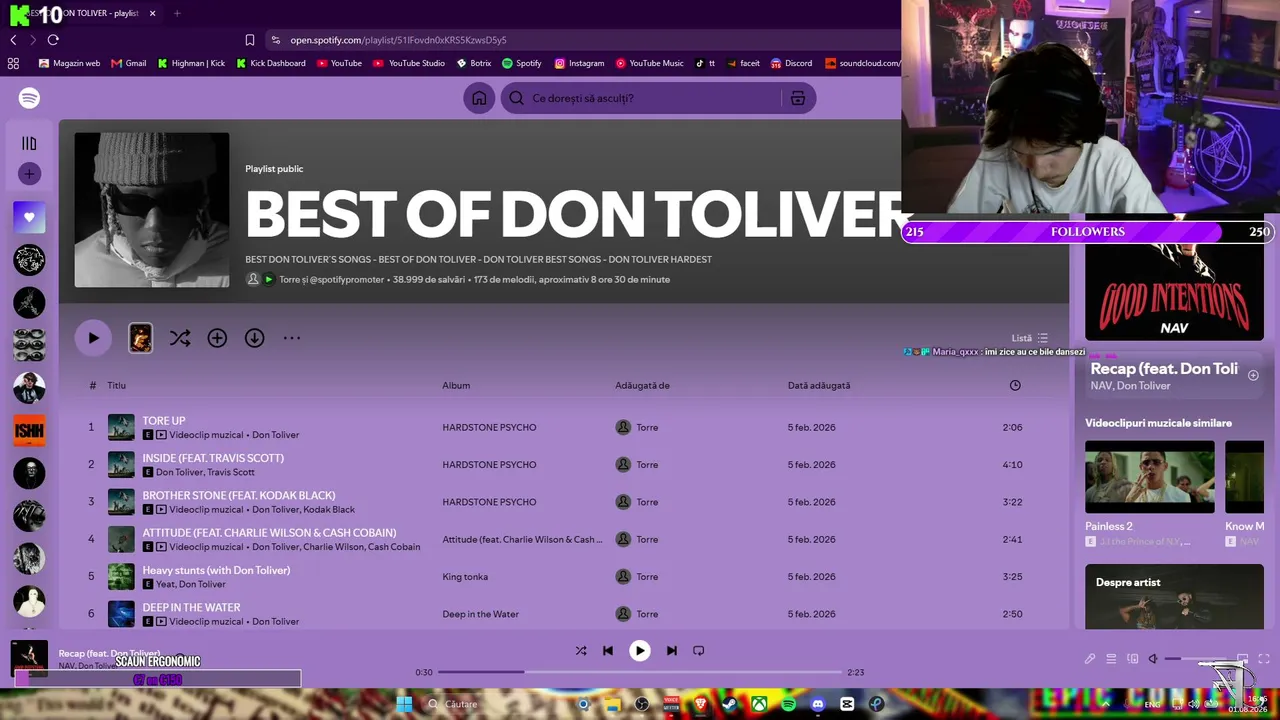Open the Kick Dashboard bookmark

click(271, 63)
